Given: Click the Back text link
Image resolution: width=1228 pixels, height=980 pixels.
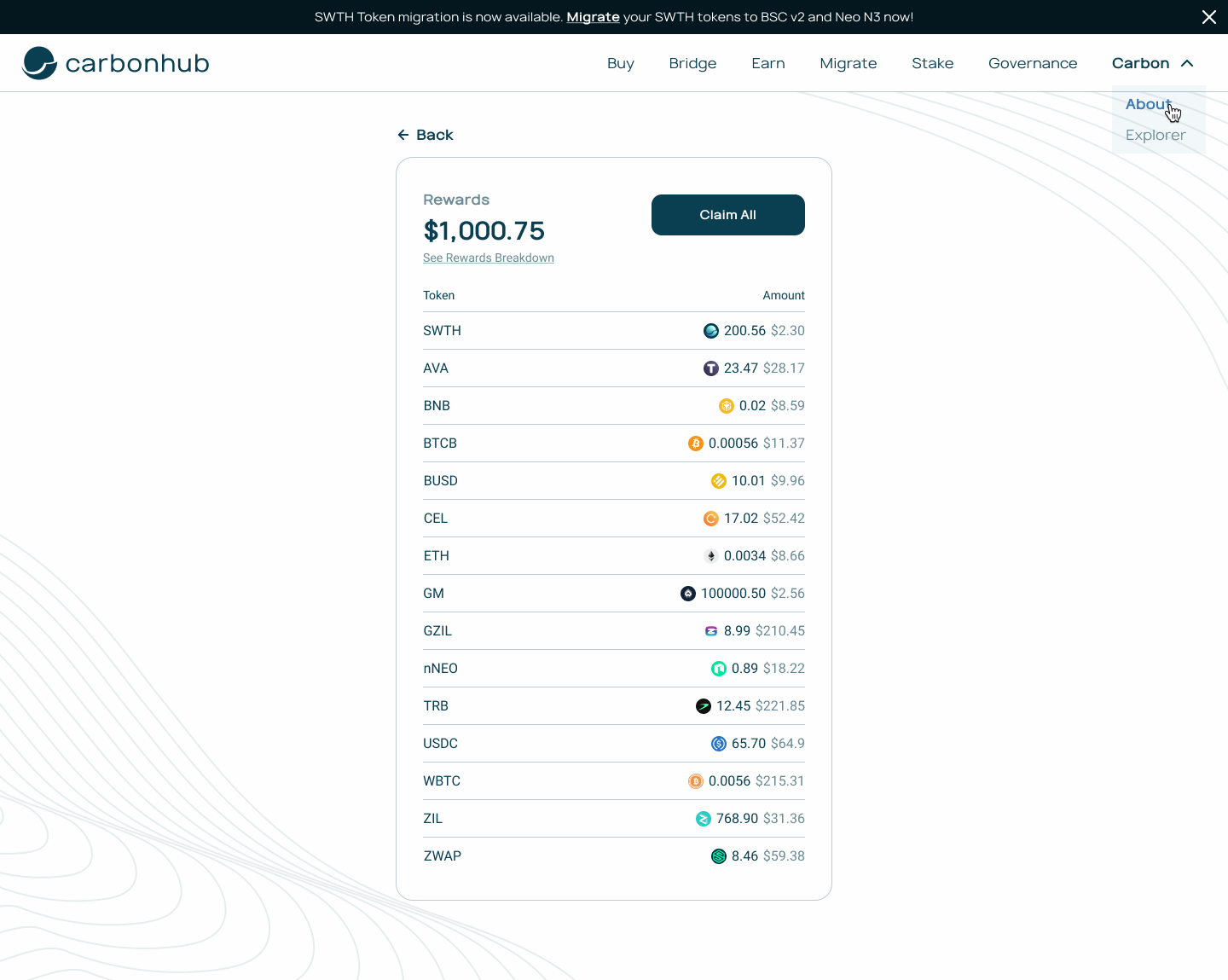Looking at the screenshot, I should 435,135.
